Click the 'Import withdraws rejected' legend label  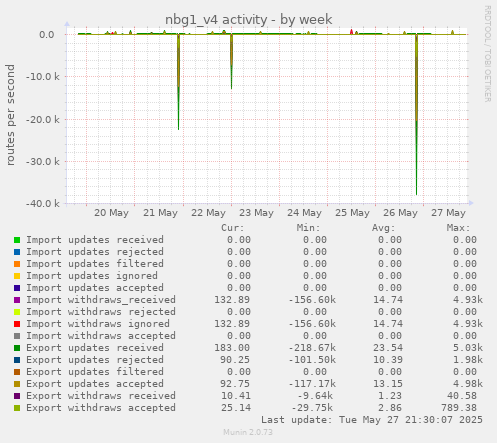click(101, 312)
